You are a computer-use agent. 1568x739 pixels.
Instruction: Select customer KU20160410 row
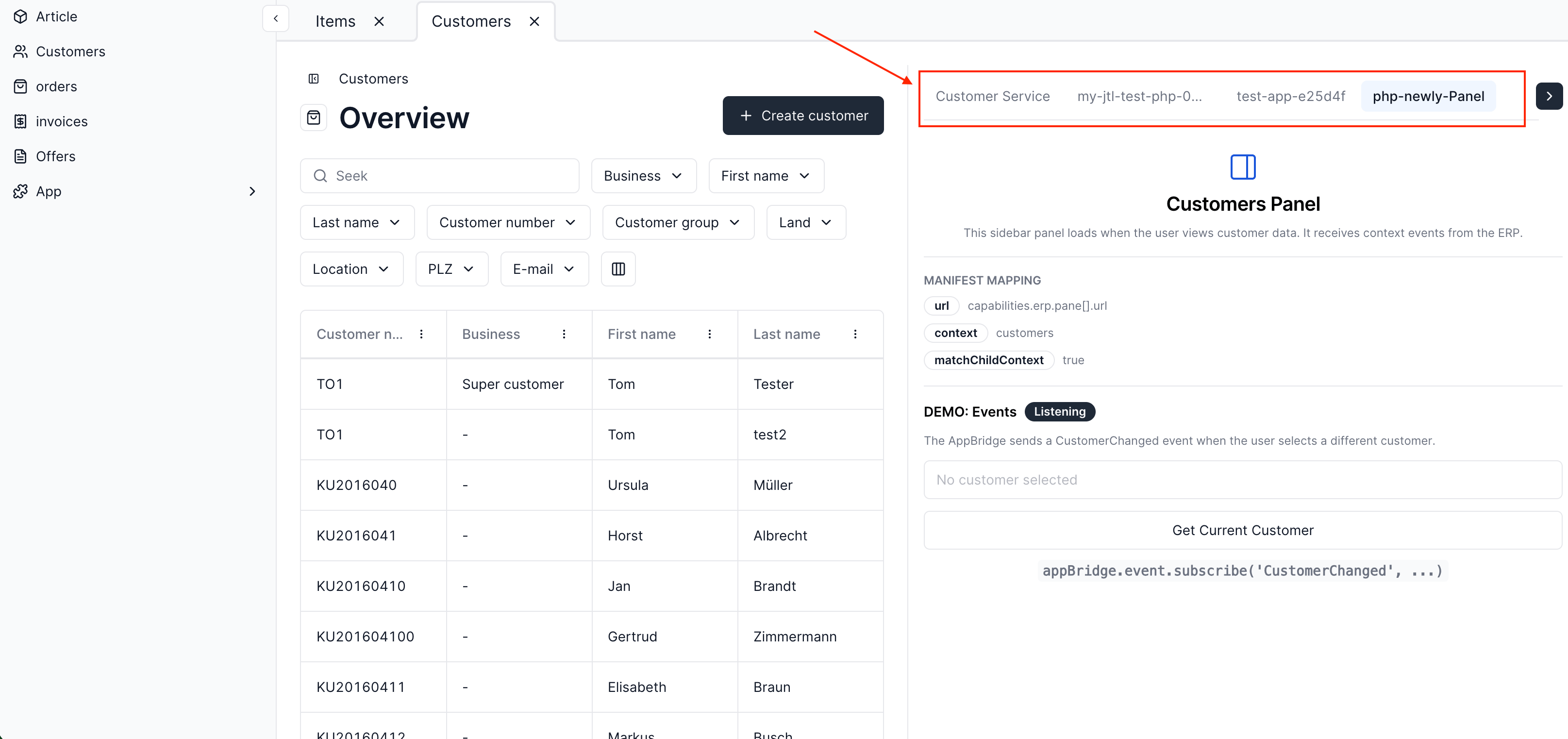[x=592, y=586]
